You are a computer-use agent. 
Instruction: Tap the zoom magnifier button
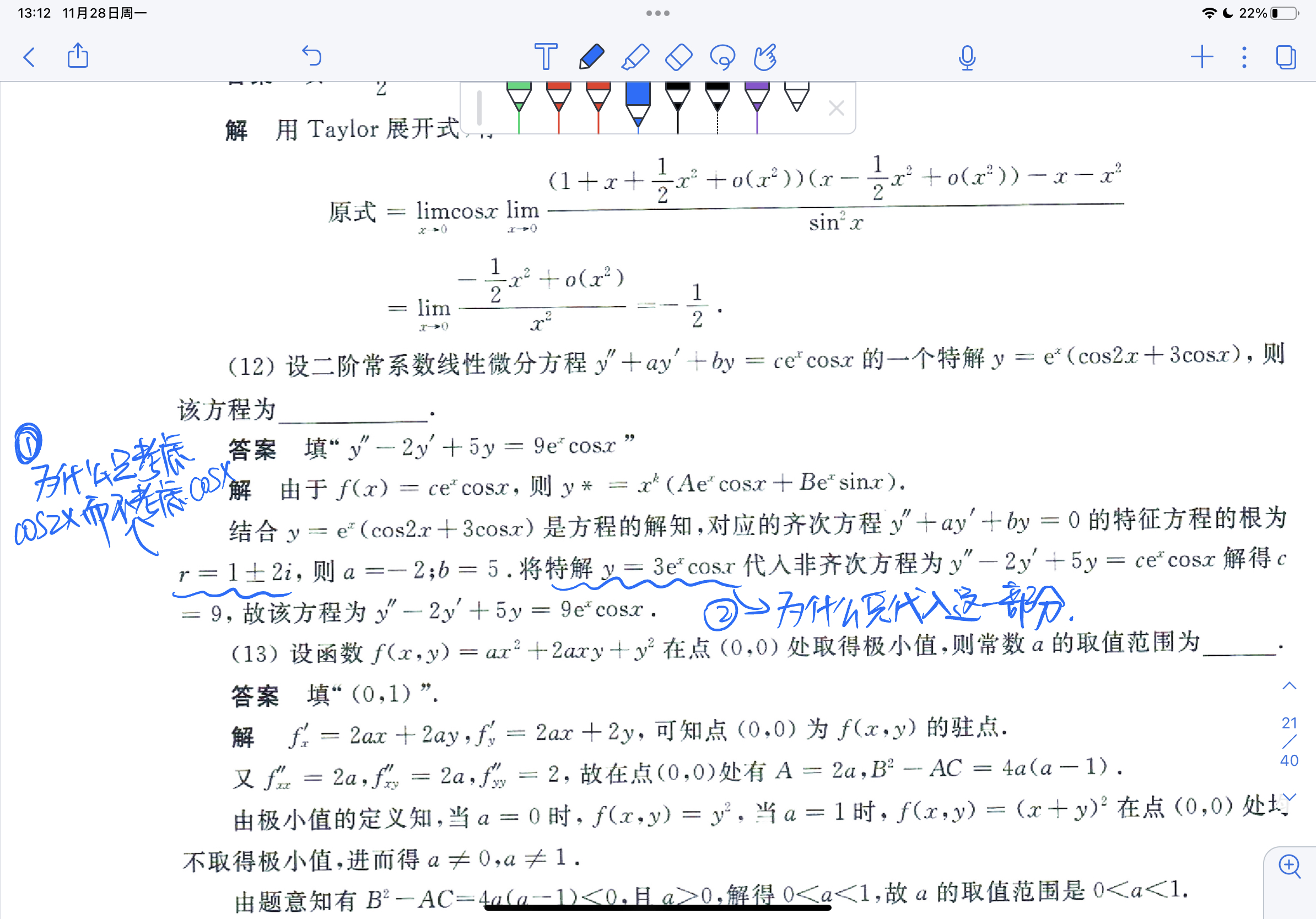(1290, 866)
